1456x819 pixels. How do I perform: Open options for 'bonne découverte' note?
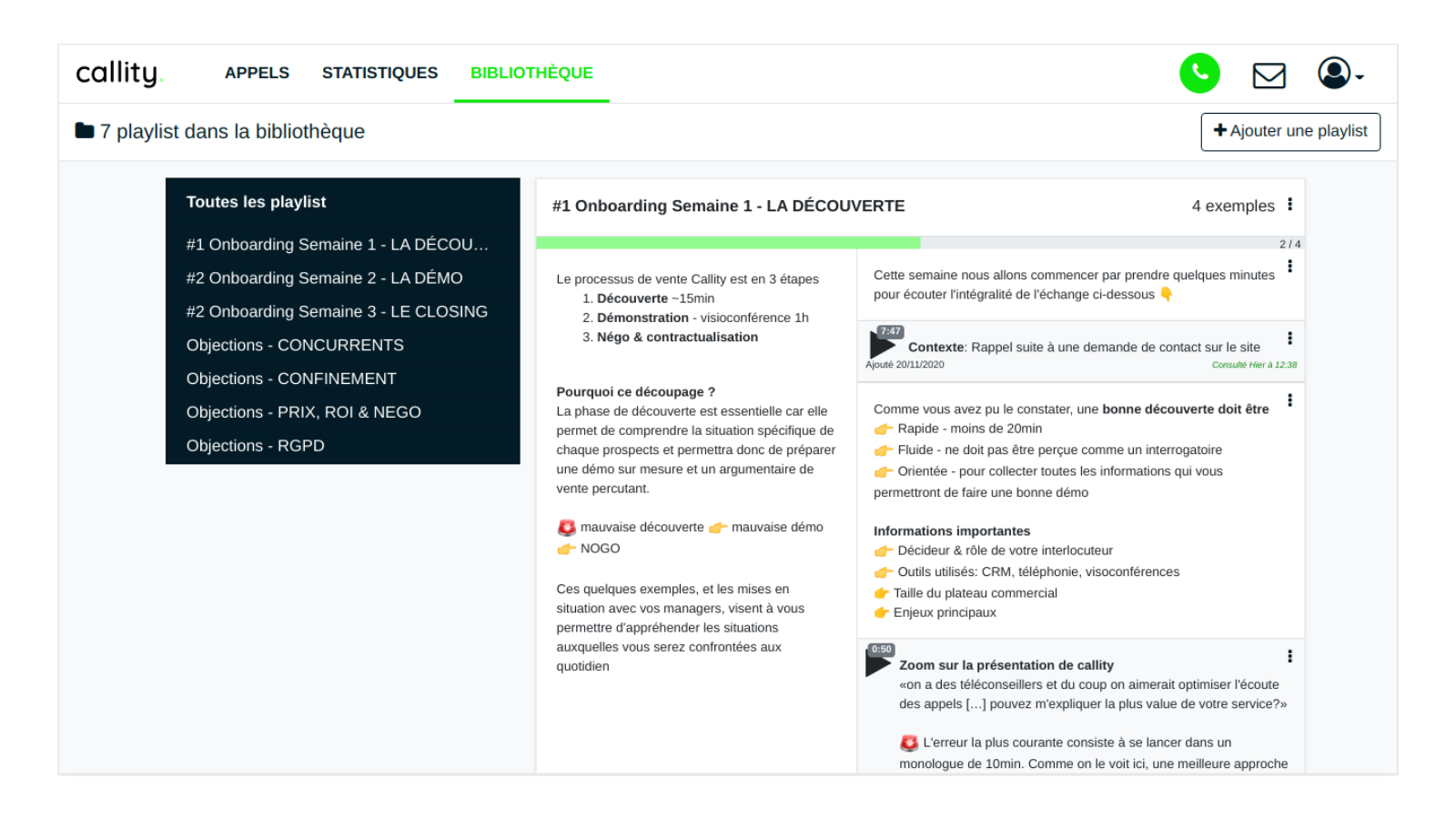pos(1289,400)
